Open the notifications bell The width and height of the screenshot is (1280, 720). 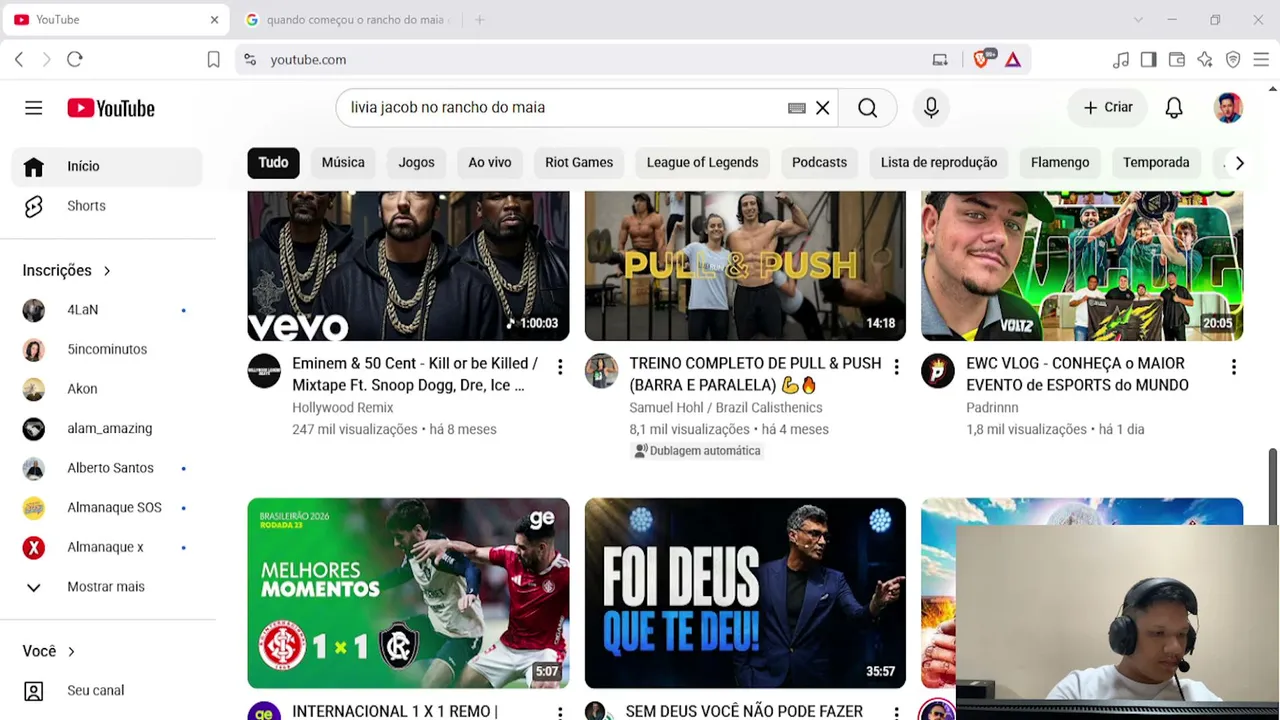click(1174, 108)
